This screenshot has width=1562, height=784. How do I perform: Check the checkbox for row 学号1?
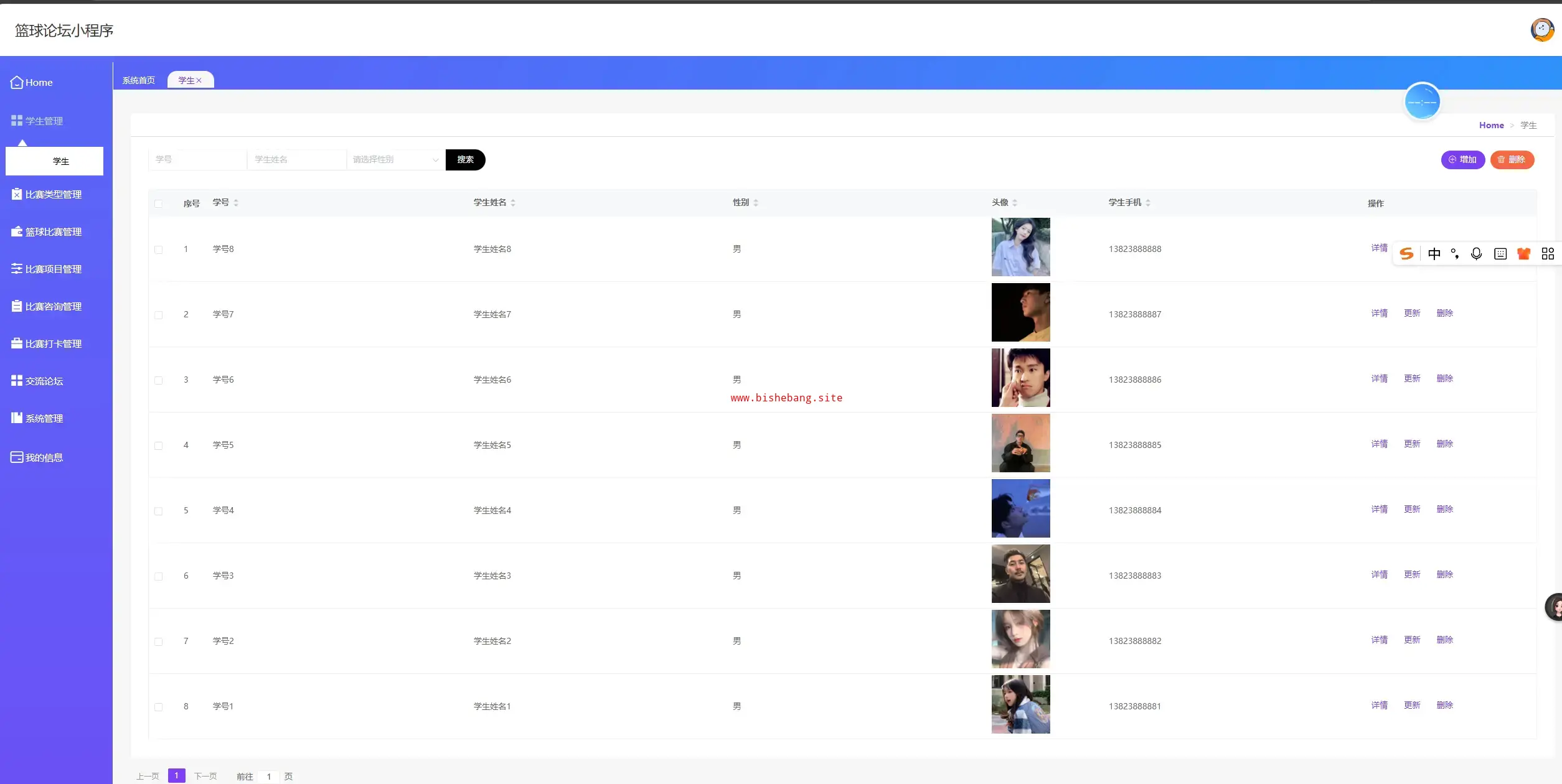tap(159, 707)
